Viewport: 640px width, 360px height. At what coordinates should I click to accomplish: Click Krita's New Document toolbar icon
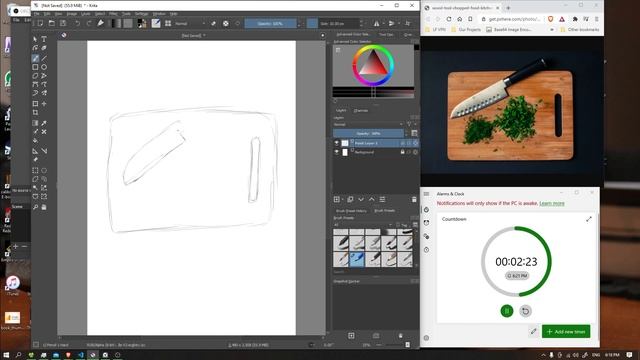pos(40,23)
